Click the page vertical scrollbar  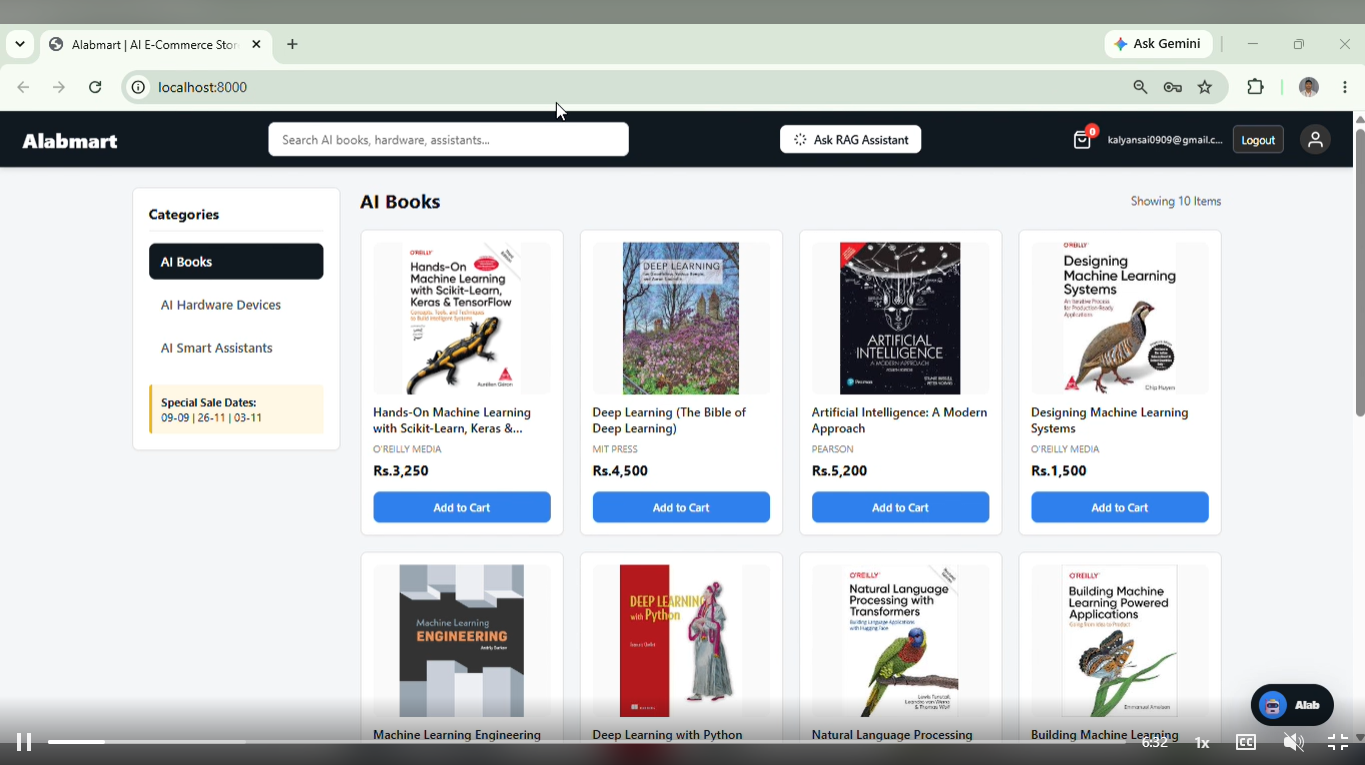1359,272
